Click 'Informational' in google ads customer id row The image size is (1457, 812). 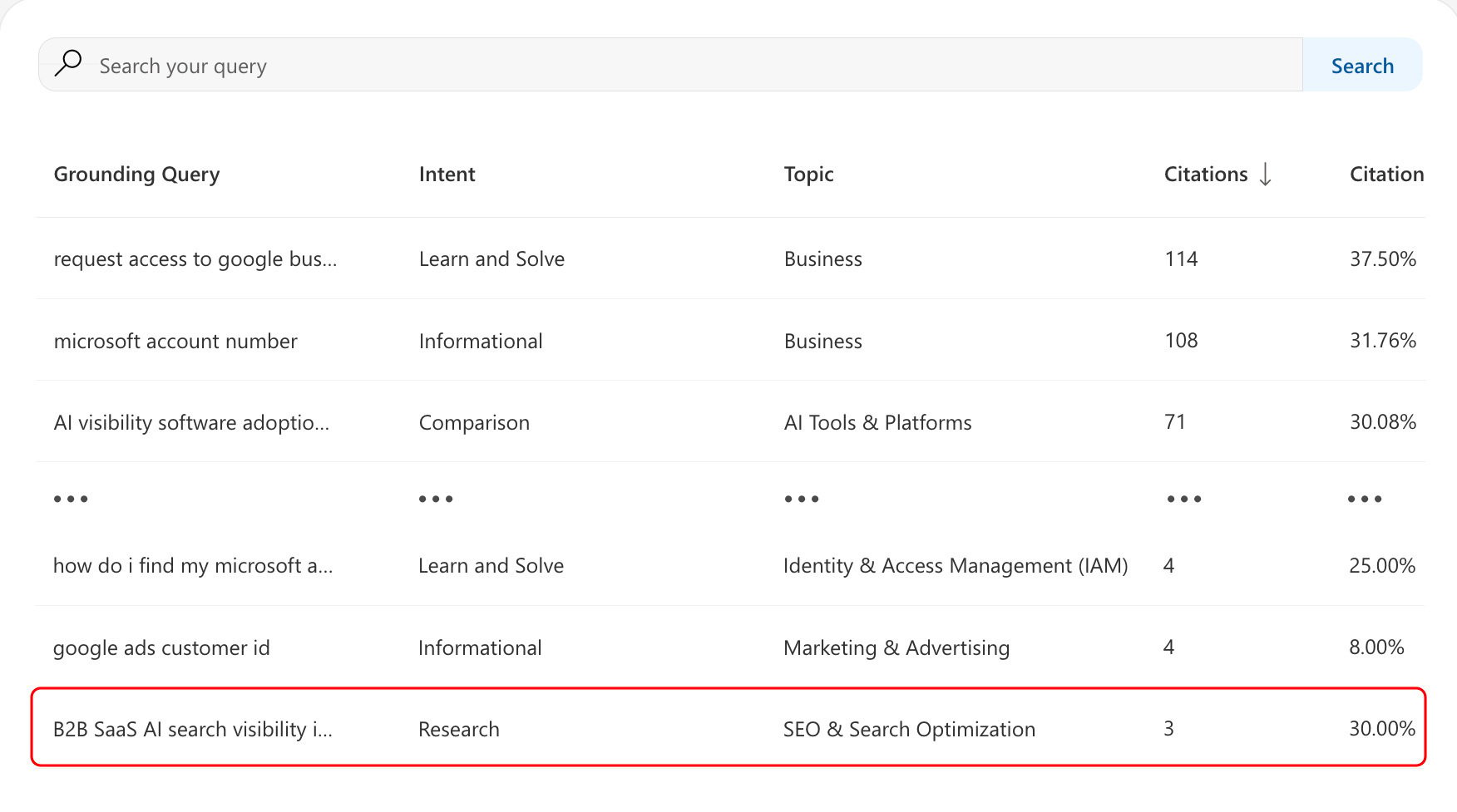coord(480,648)
